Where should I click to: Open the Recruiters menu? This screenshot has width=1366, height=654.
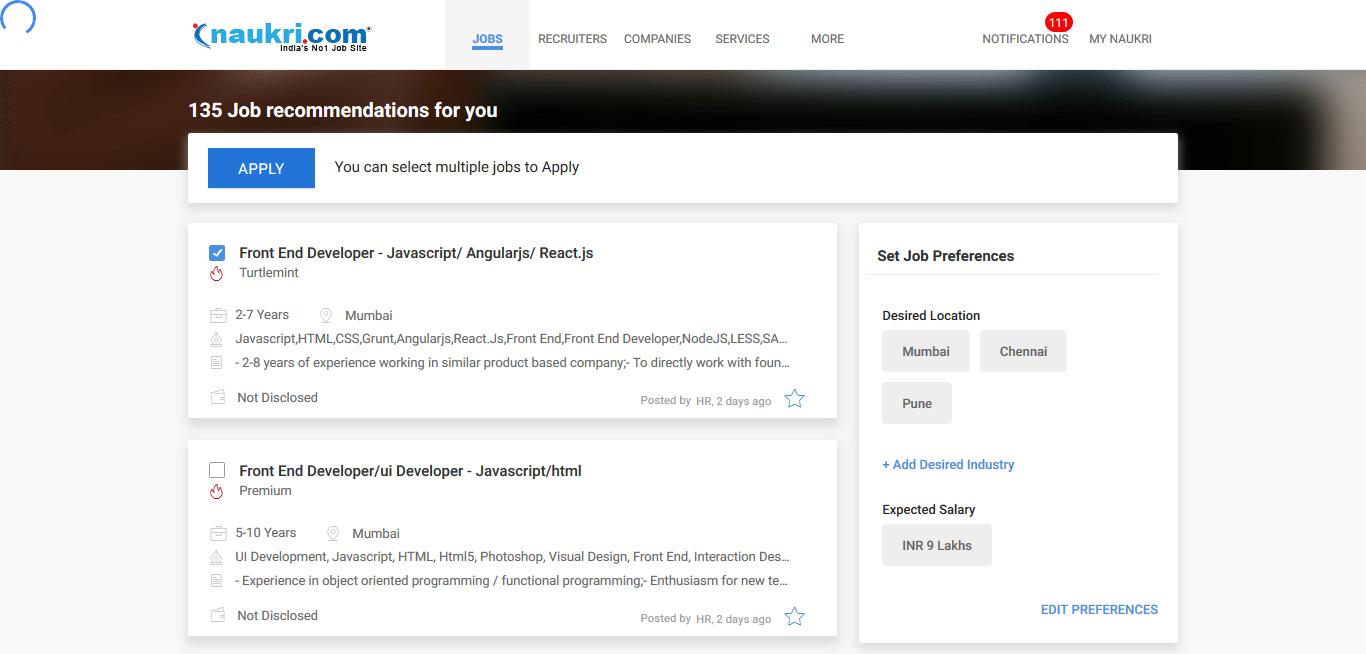572,39
